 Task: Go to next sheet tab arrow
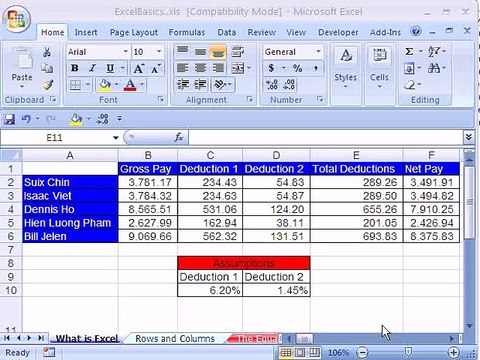(29, 338)
